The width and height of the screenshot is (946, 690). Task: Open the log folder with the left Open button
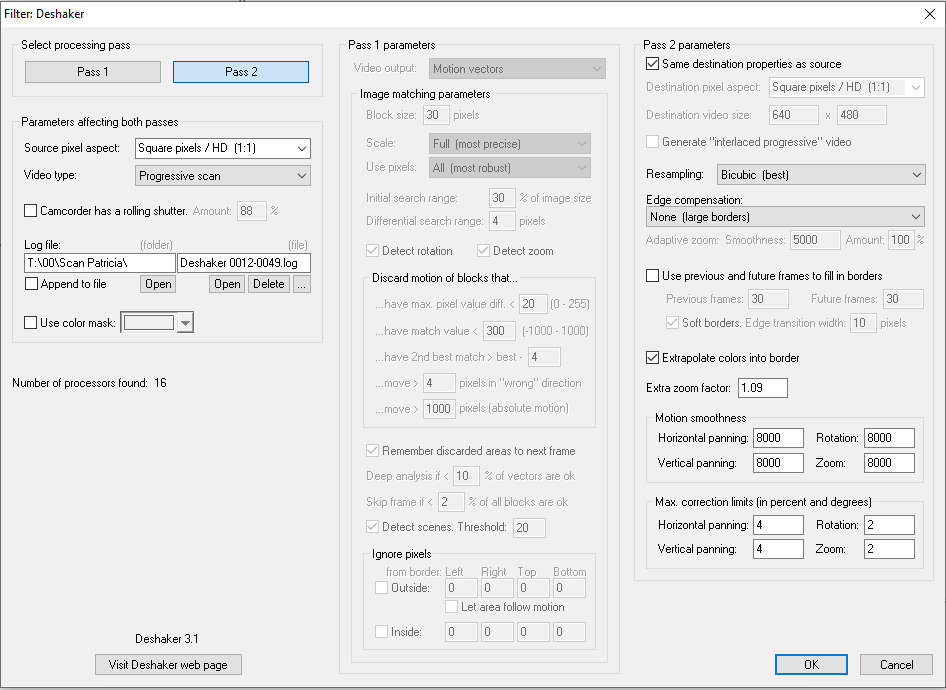[x=158, y=284]
